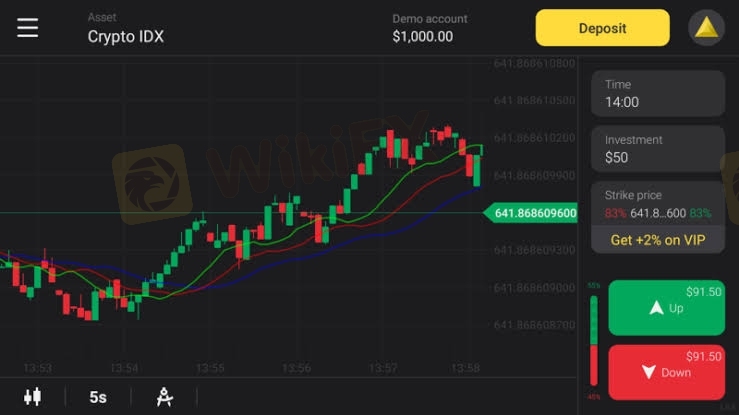
Task: Click the white down arrow icon
Action: point(649,372)
